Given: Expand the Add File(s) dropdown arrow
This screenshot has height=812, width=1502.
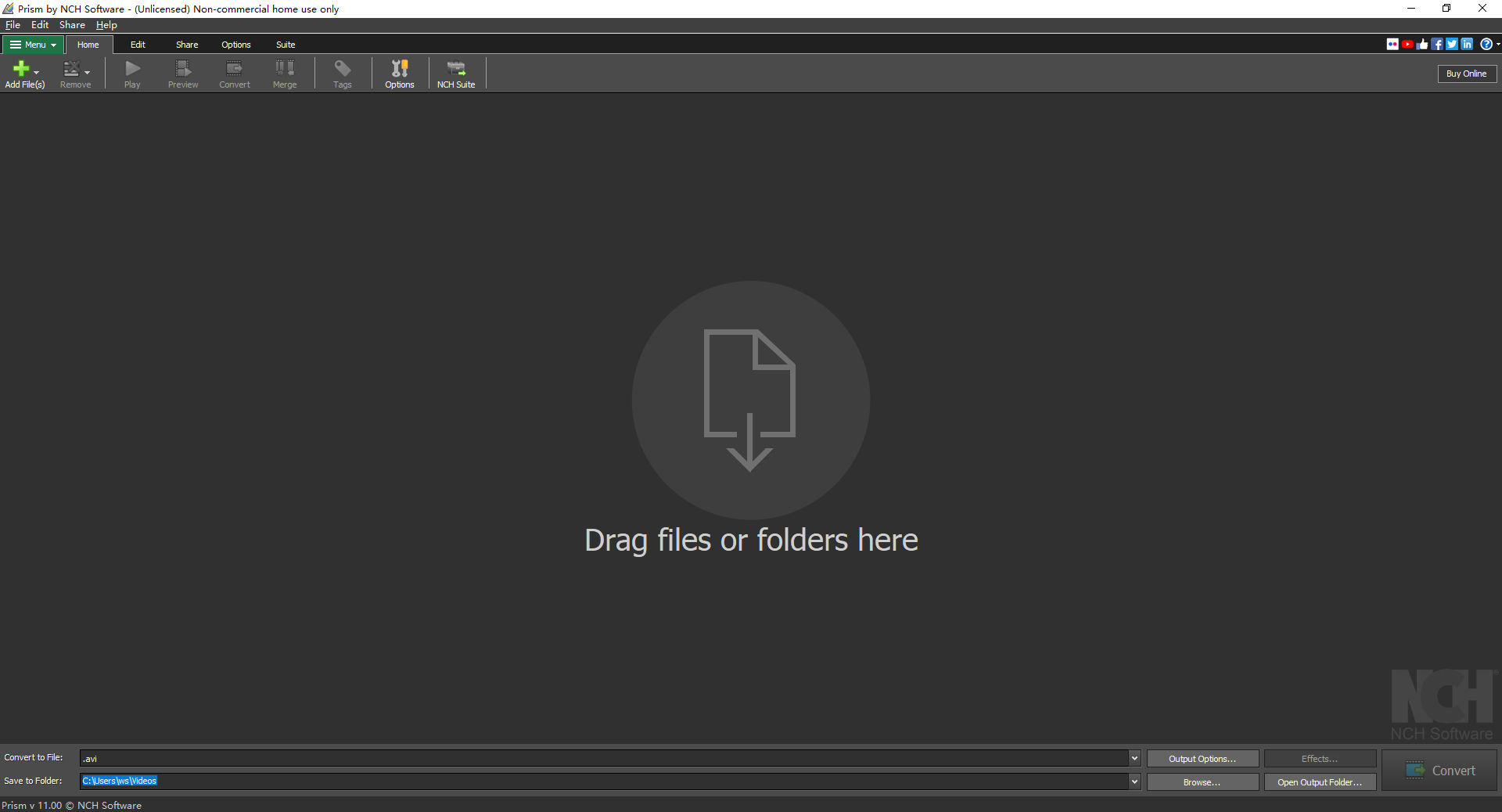Looking at the screenshot, I should (x=37, y=72).
